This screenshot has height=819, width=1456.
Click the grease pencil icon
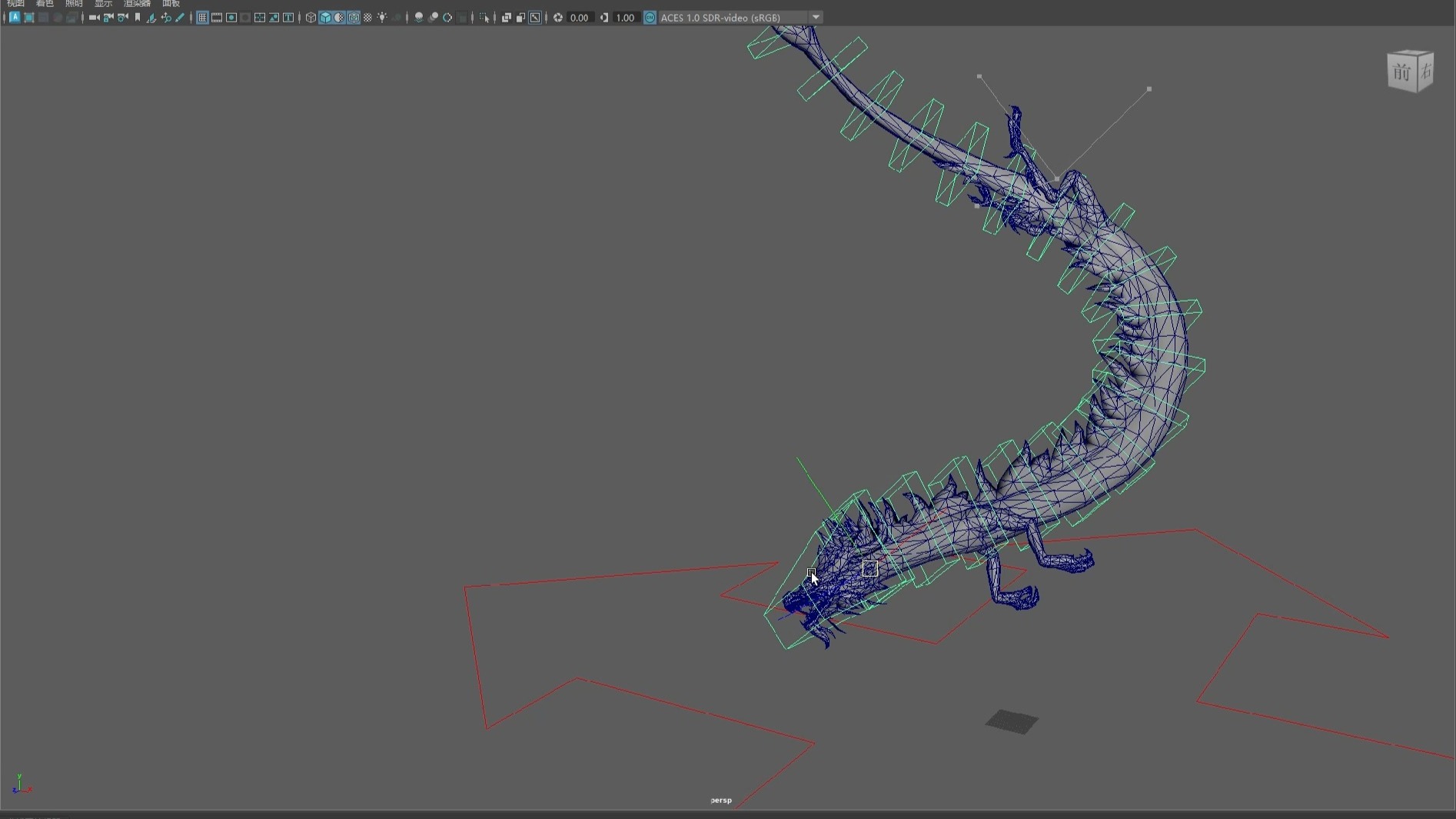click(x=181, y=18)
